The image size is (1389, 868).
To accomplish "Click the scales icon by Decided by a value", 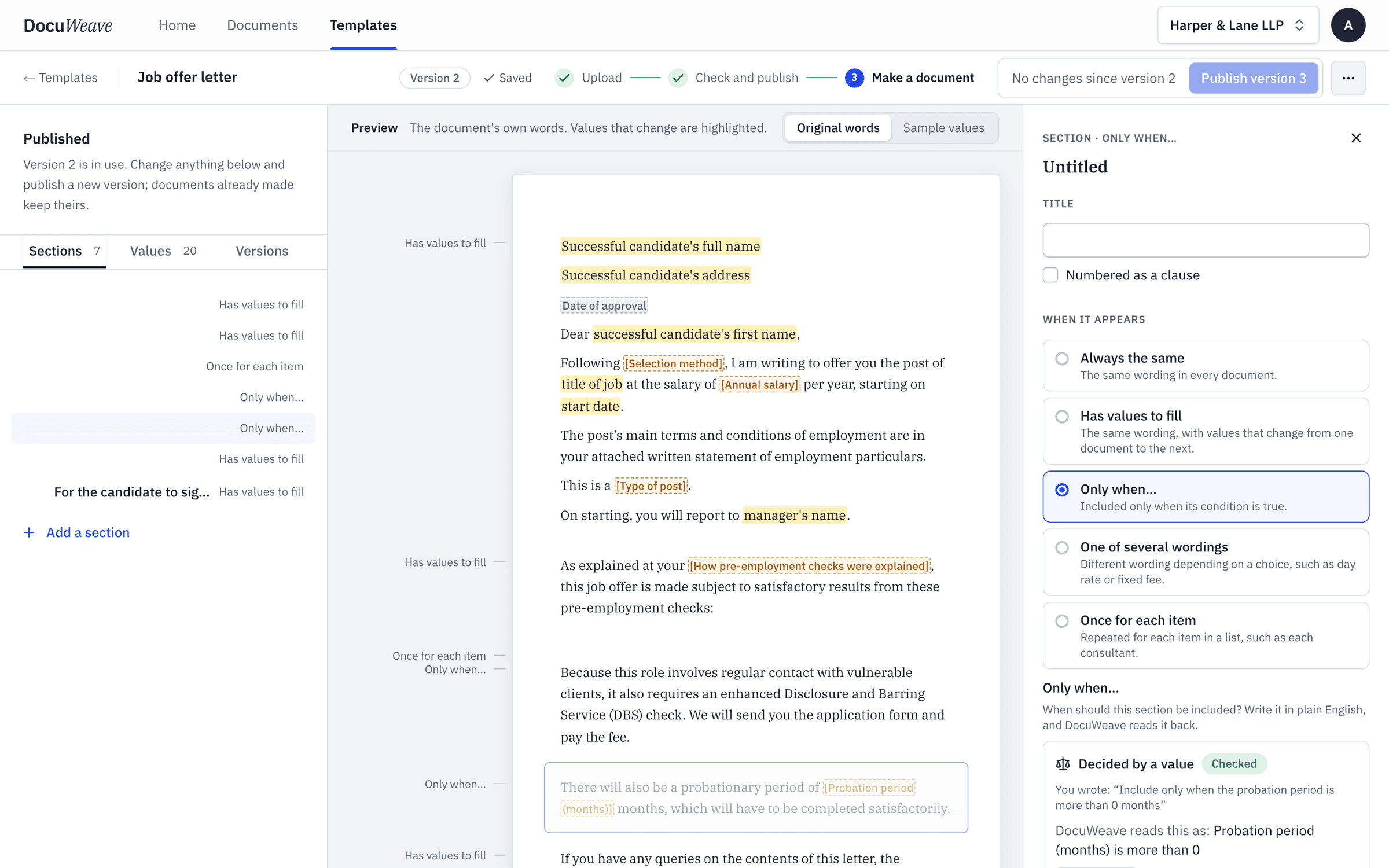I will [x=1063, y=764].
